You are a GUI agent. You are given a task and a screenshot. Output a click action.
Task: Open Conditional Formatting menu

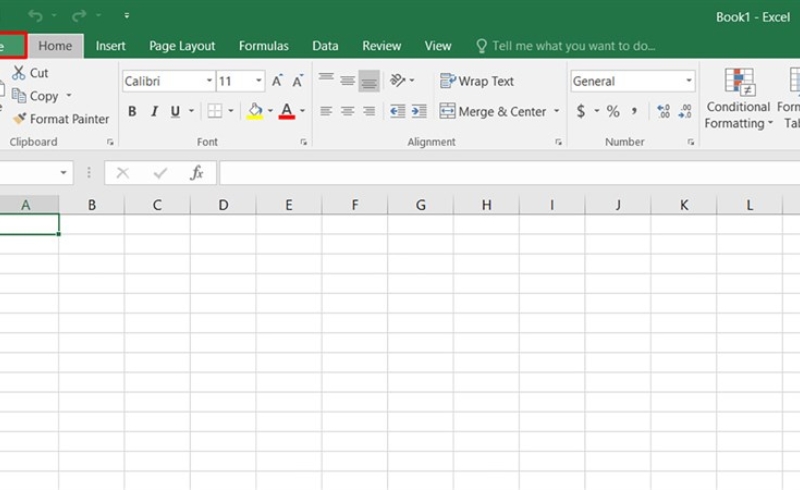click(x=738, y=99)
